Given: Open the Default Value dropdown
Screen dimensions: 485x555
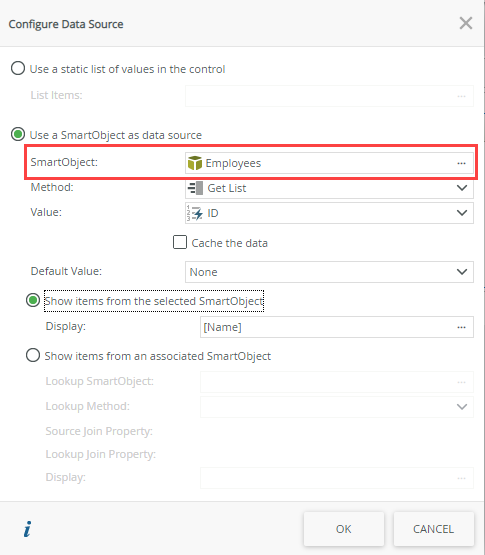Looking at the screenshot, I should coord(329,272).
